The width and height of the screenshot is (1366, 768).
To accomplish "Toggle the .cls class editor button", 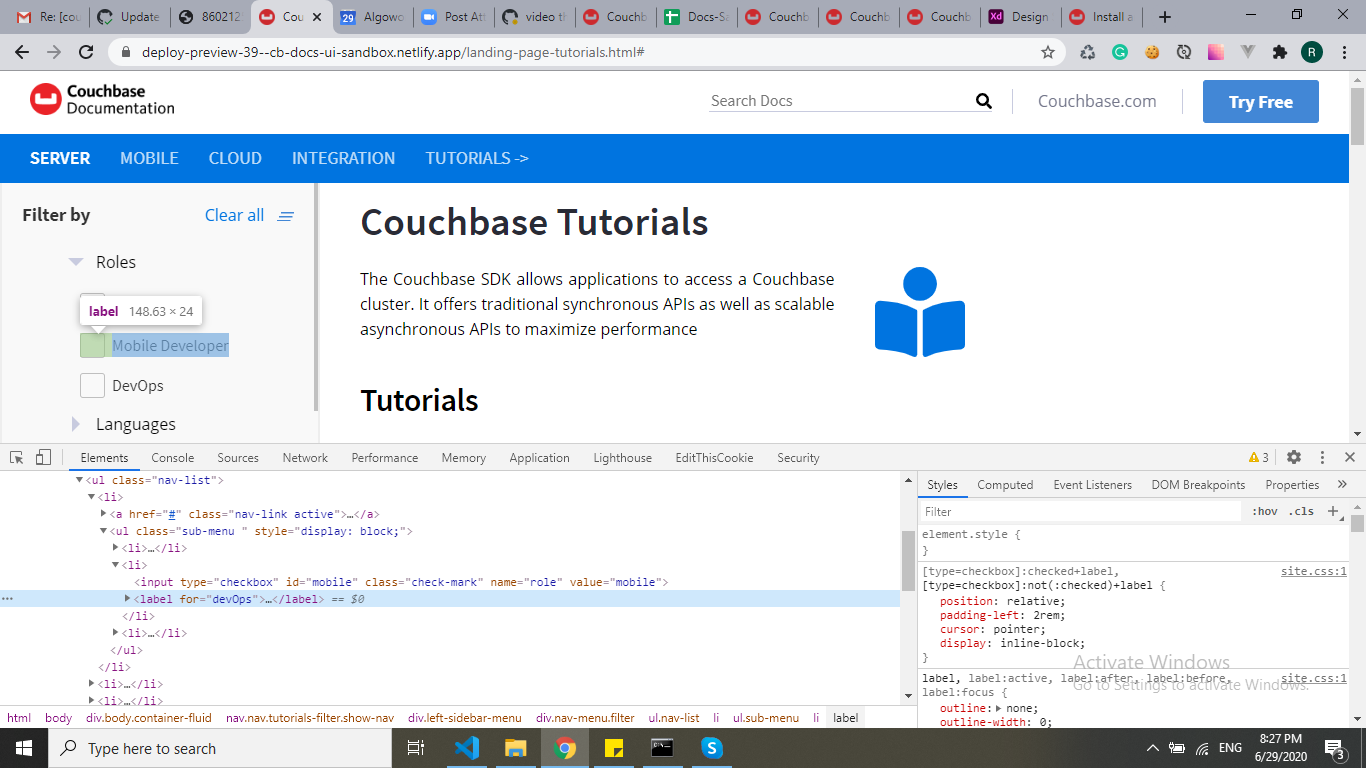I will (1302, 511).
